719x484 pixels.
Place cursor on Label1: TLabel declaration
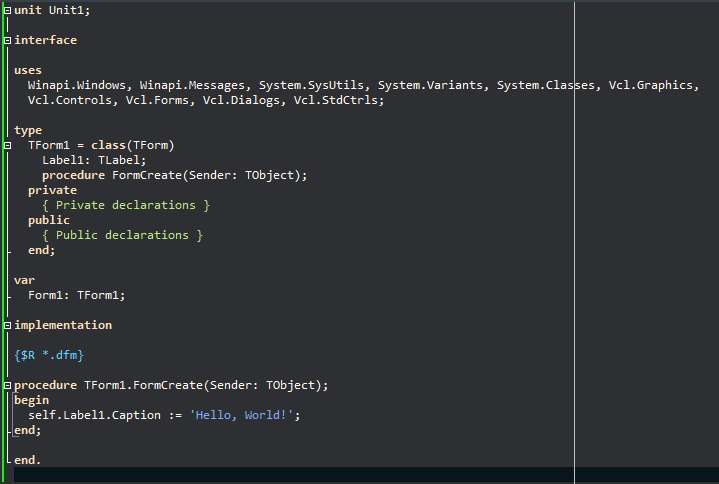94,160
